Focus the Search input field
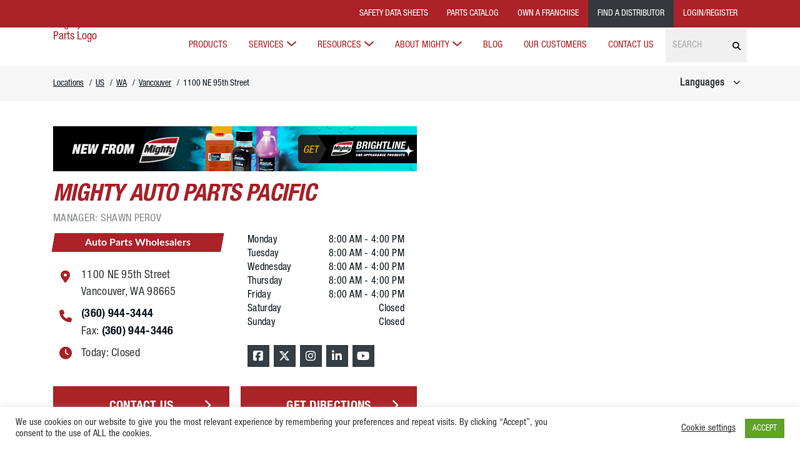This screenshot has height=450, width=800. click(x=696, y=45)
